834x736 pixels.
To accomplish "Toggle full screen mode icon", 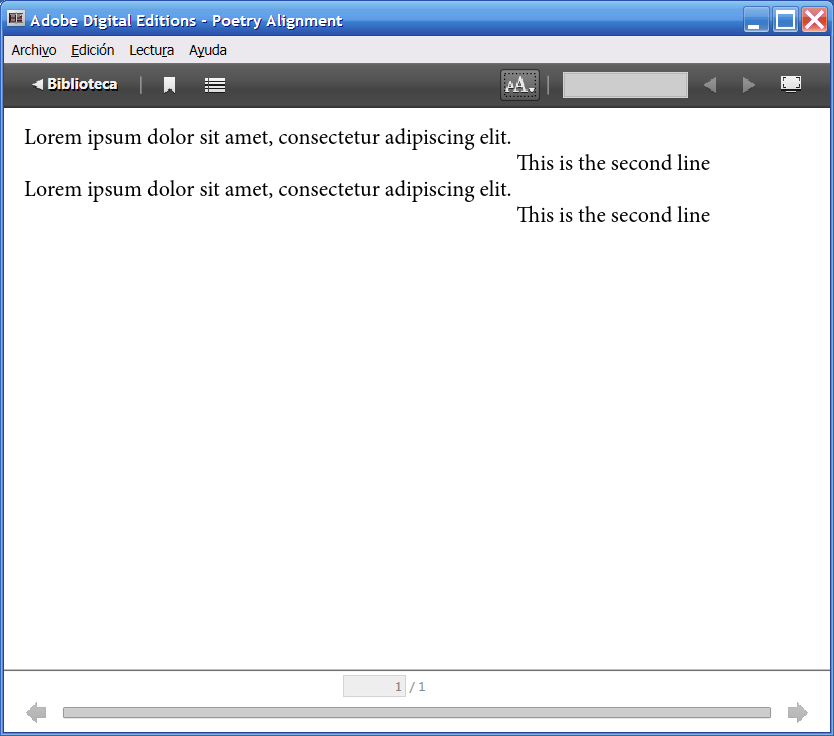I will (791, 84).
